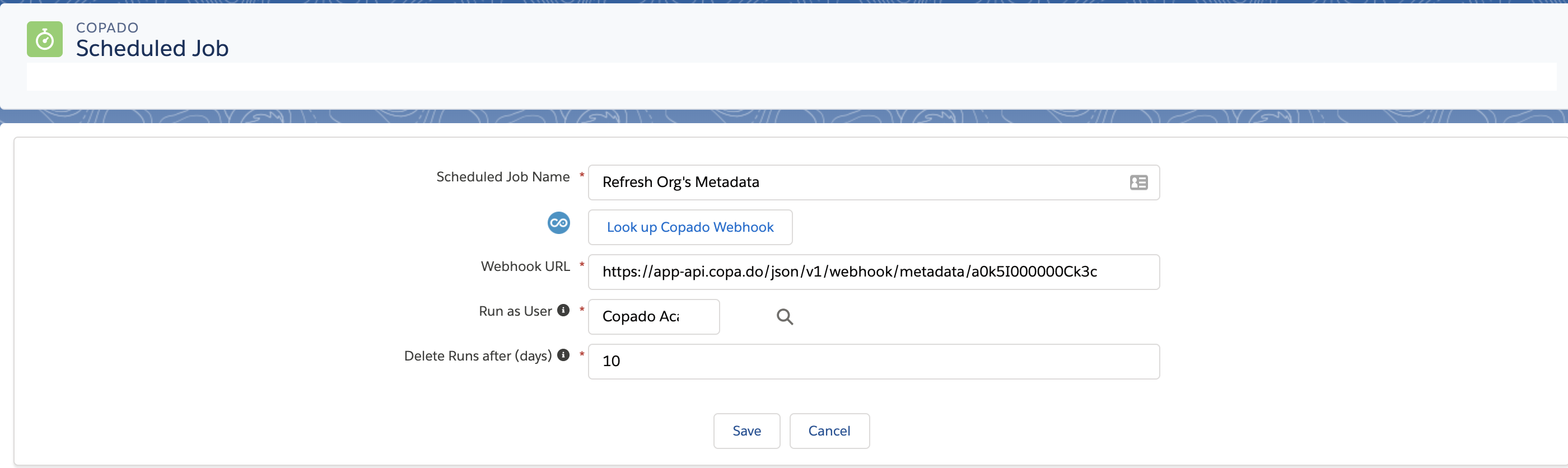Click the Scheduled Job page heading
The image size is (1568, 468).
152,49
